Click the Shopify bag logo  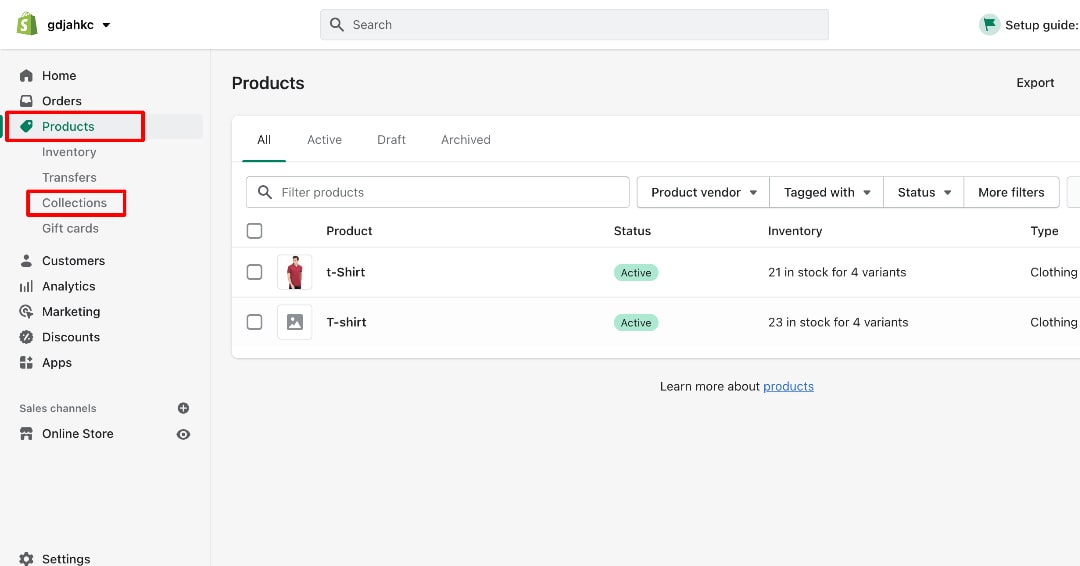coord(27,24)
